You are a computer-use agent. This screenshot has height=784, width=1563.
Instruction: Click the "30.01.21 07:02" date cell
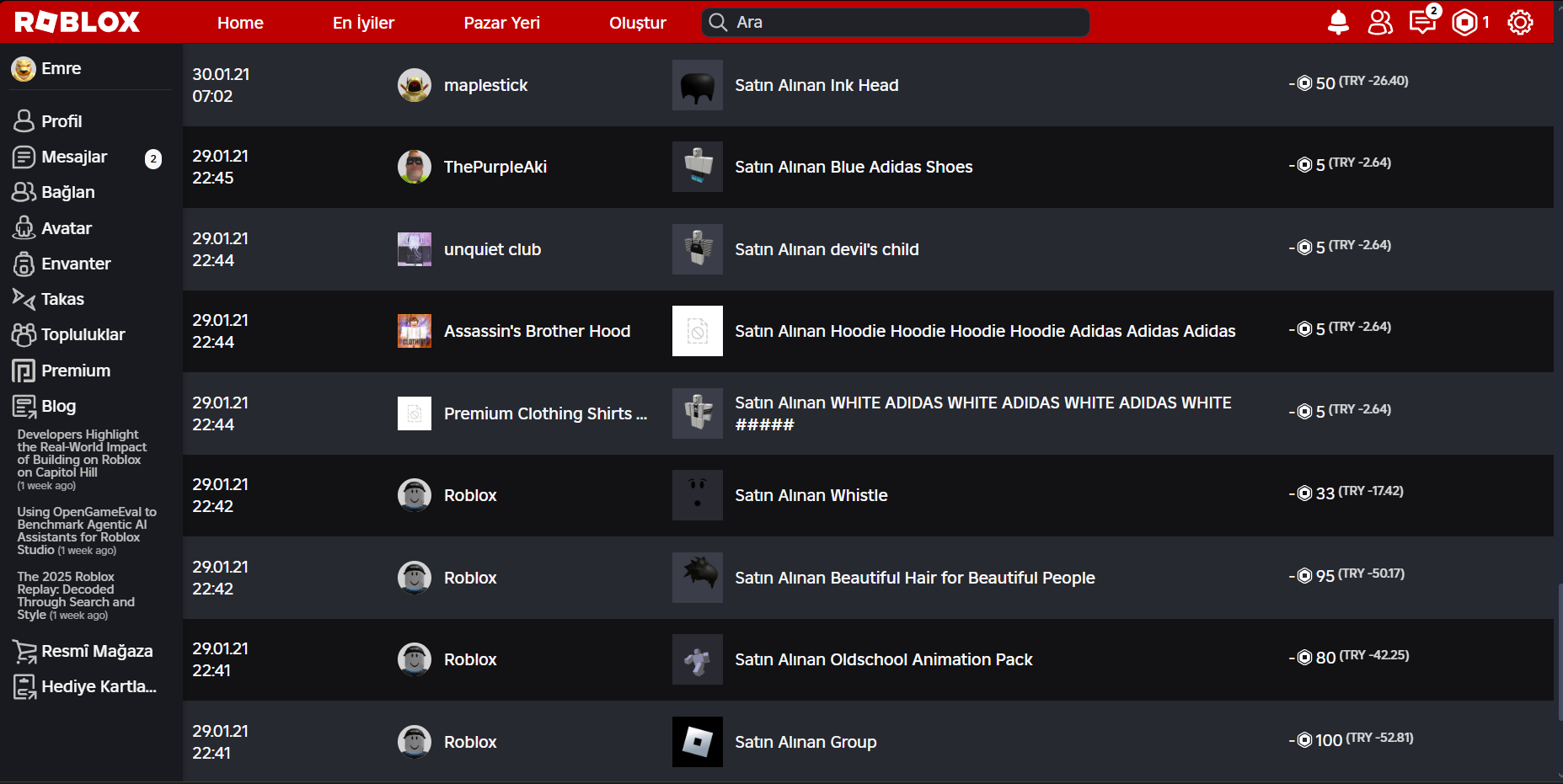(221, 85)
